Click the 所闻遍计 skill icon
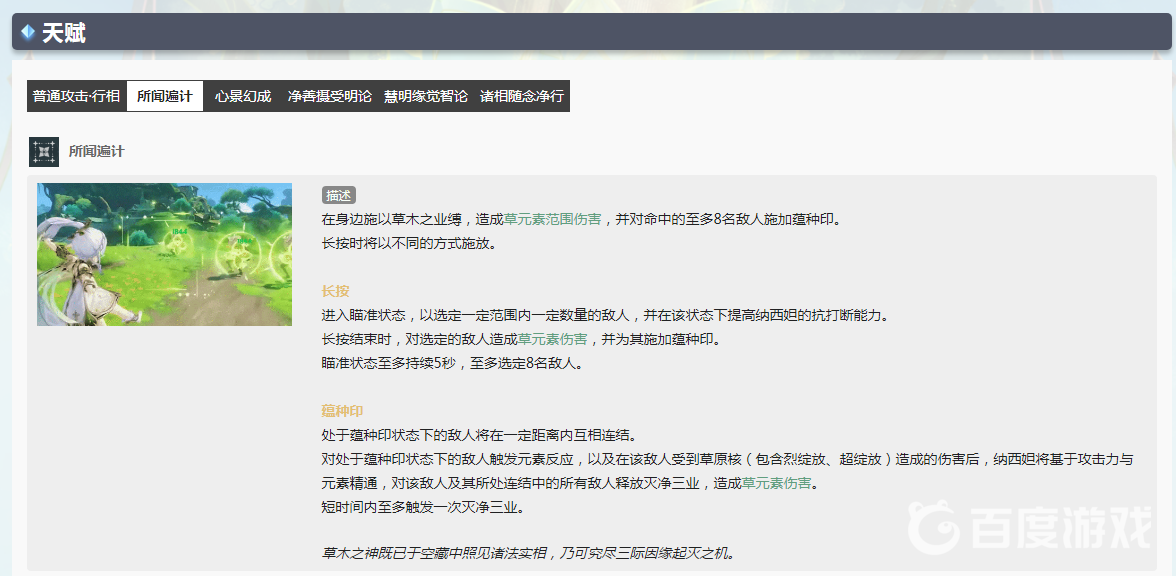This screenshot has height=576, width=1176. tap(44, 152)
